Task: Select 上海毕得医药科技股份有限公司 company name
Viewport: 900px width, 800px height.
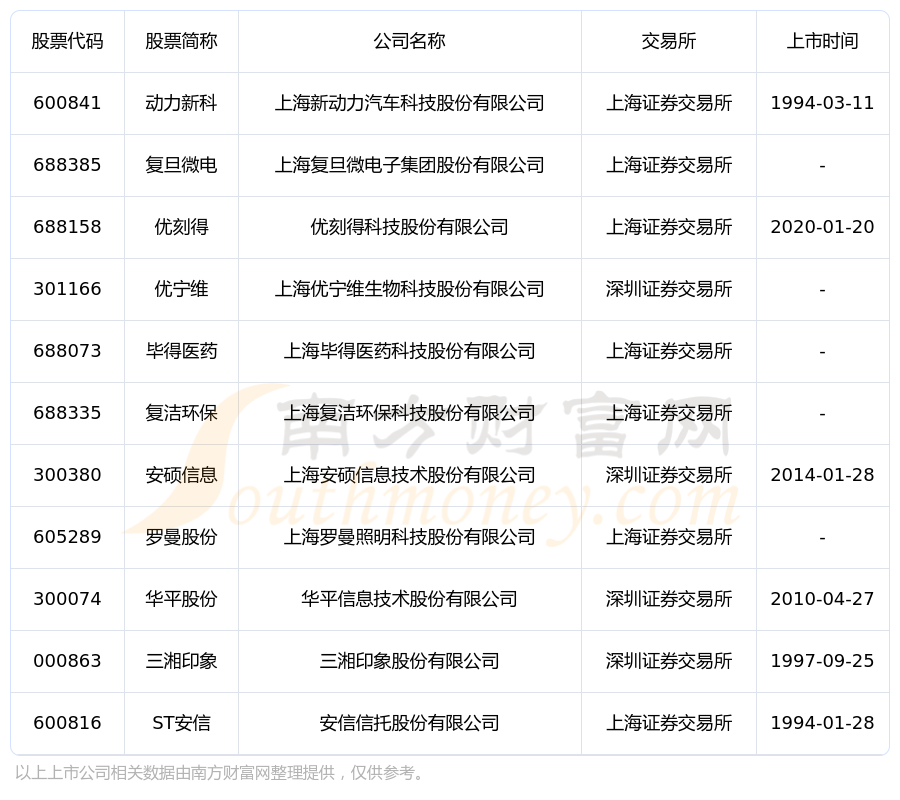Action: 409,351
